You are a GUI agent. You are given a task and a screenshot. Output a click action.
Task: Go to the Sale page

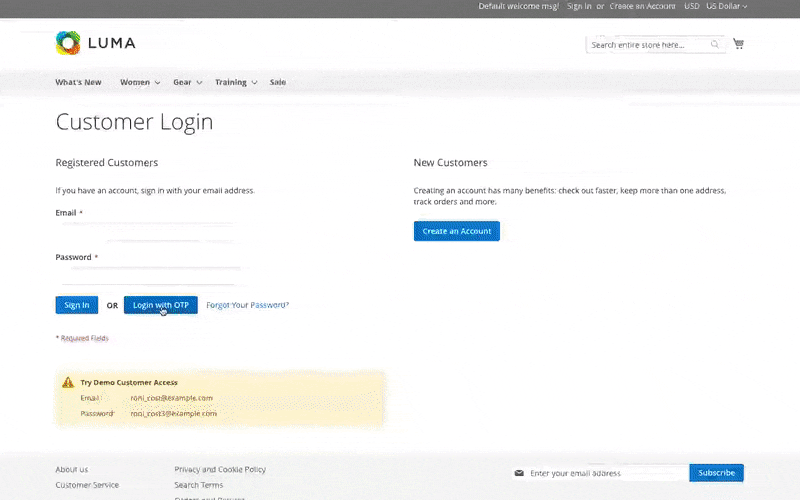(278, 82)
